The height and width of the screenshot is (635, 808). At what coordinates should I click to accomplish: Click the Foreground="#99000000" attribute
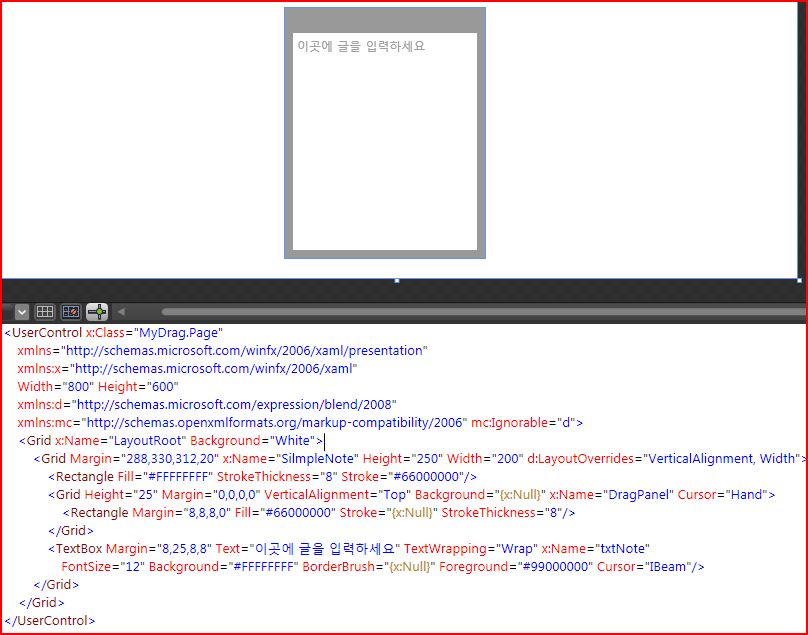(516, 566)
